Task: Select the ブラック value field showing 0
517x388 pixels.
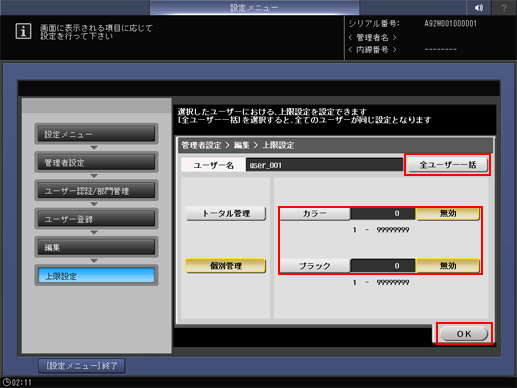Action: [x=383, y=266]
